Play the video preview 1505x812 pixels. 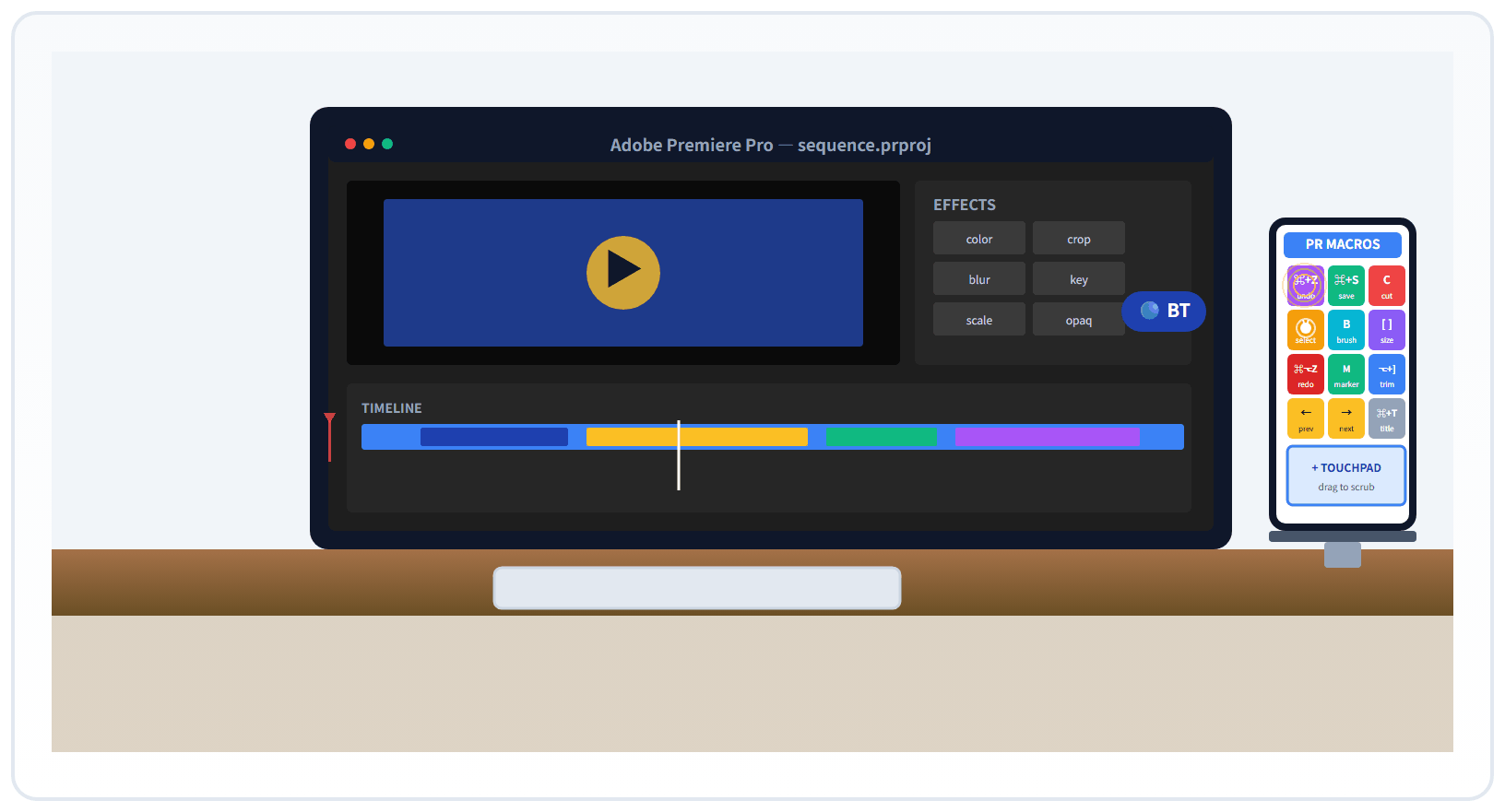tap(623, 273)
